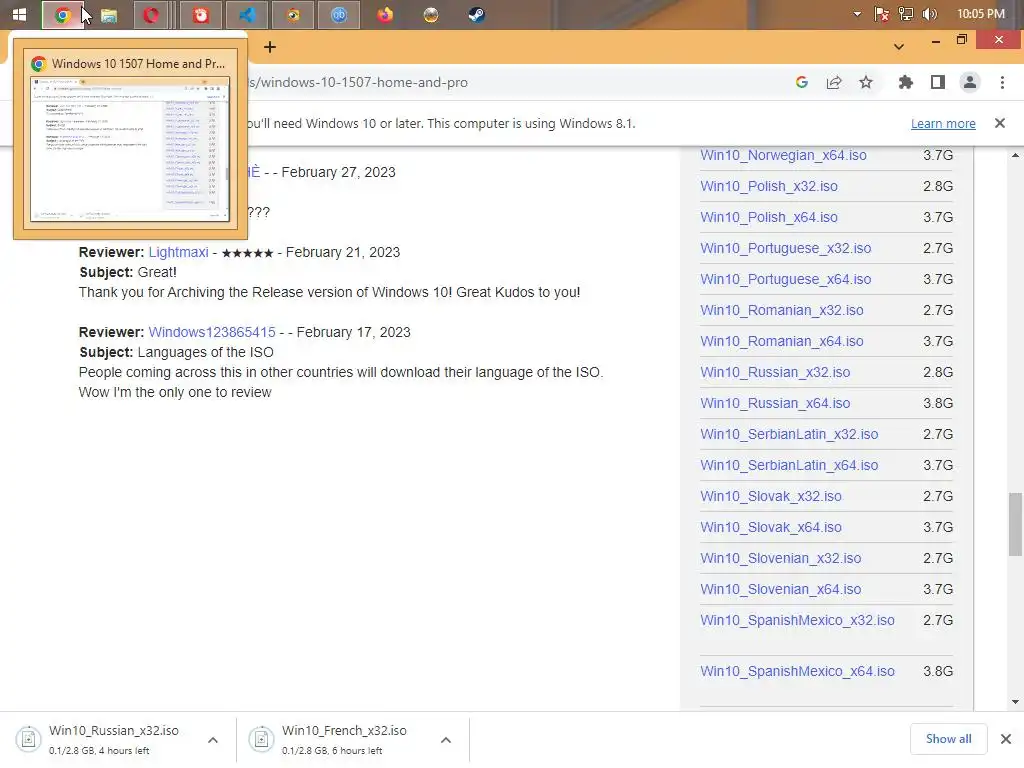Click the Google search icon in address bar
This screenshot has width=1024, height=768.
802,82
